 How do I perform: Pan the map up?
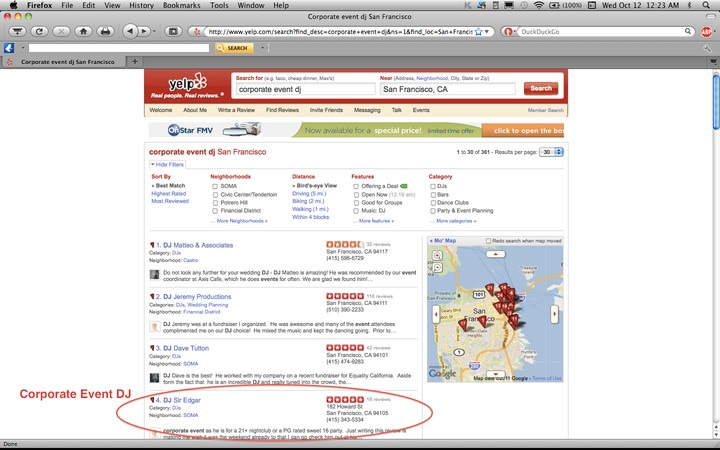pos(495,254)
